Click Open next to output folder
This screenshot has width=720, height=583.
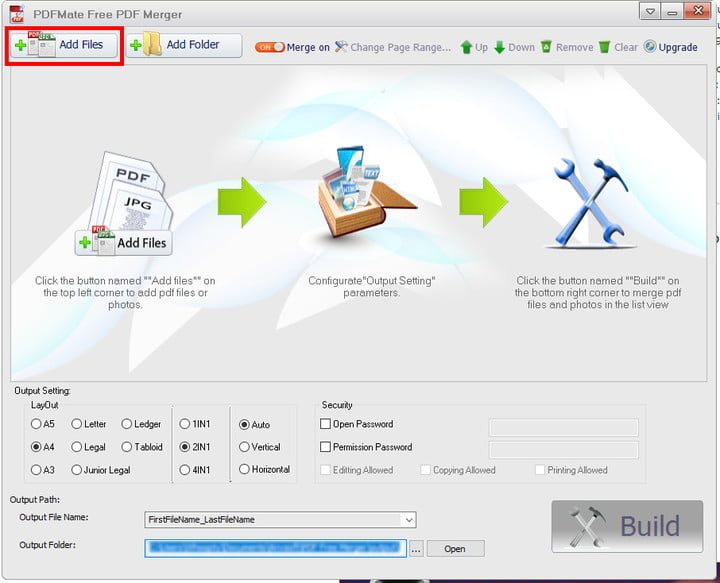455,548
